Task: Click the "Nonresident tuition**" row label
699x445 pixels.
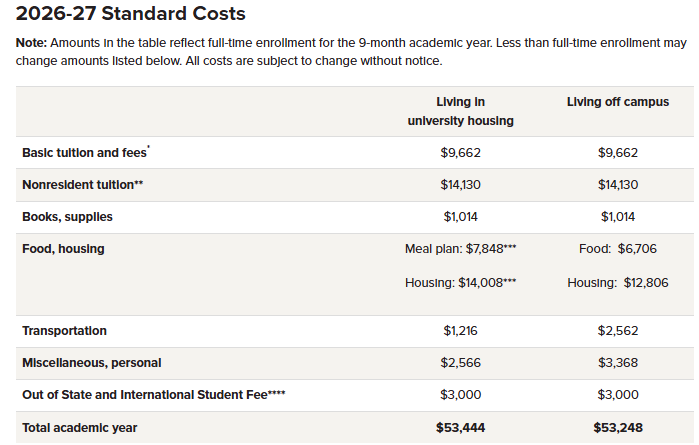Action: (82, 185)
